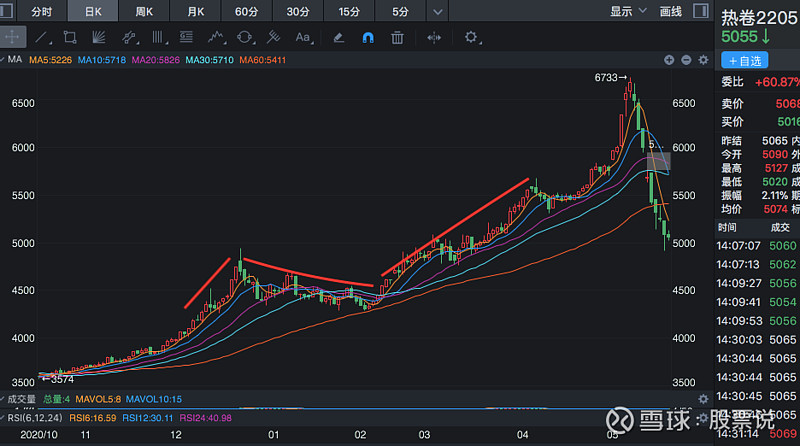The width and height of the screenshot is (800, 446).
Task: Choose the Aa text annotation tool
Action: (303, 37)
